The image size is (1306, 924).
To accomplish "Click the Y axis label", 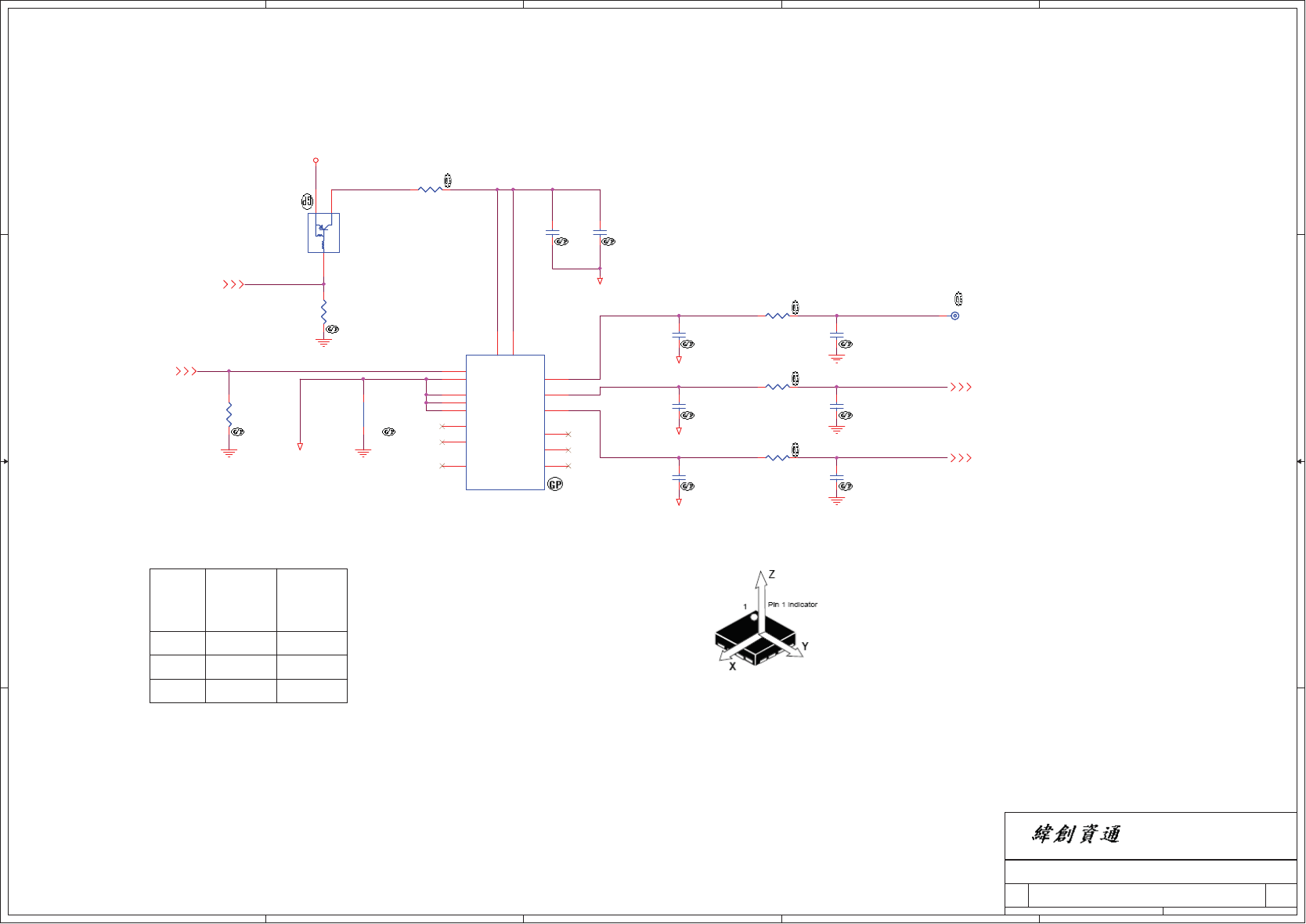I will pyautogui.click(x=805, y=646).
